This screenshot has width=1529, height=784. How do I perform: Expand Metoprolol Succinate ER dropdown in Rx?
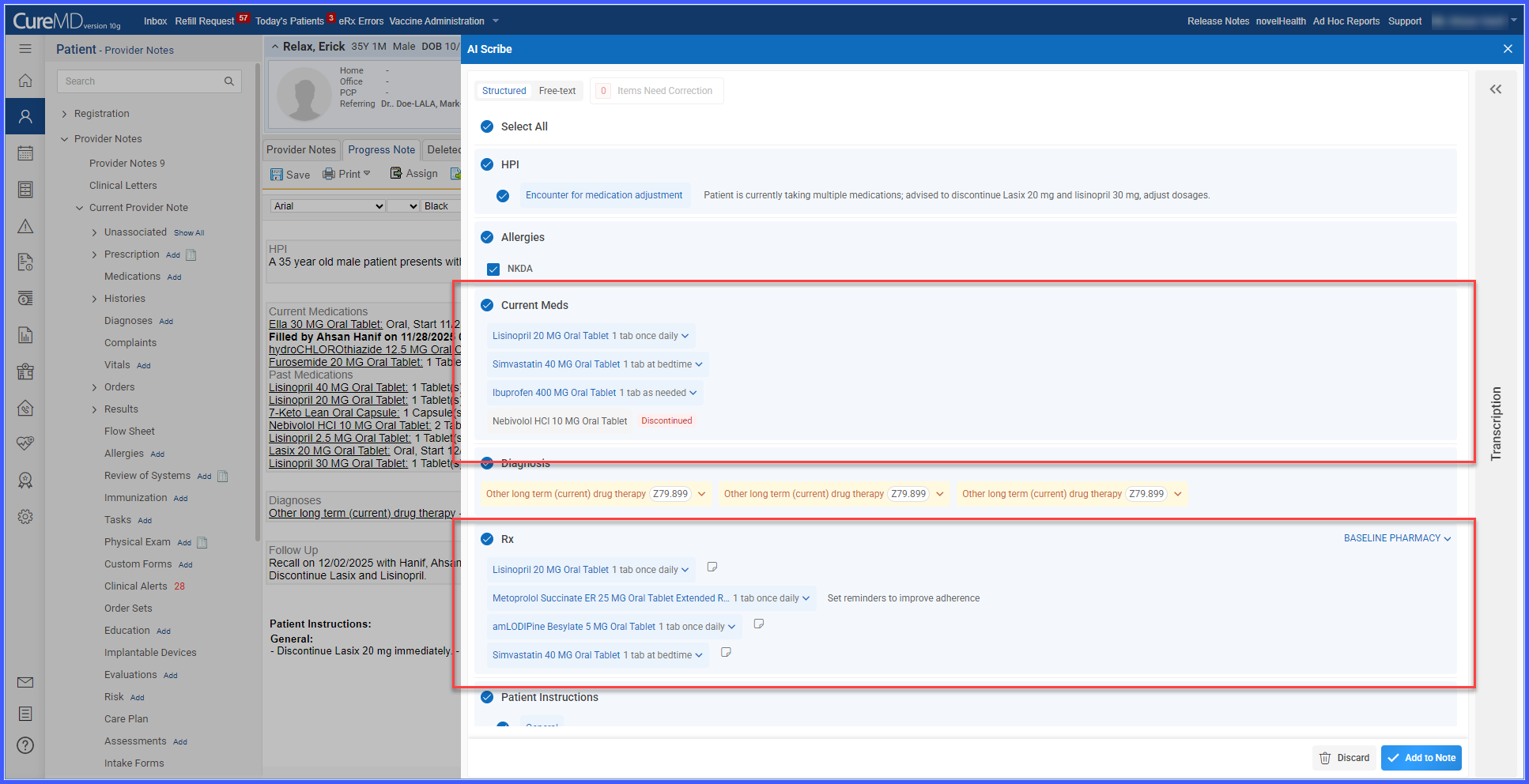point(806,598)
